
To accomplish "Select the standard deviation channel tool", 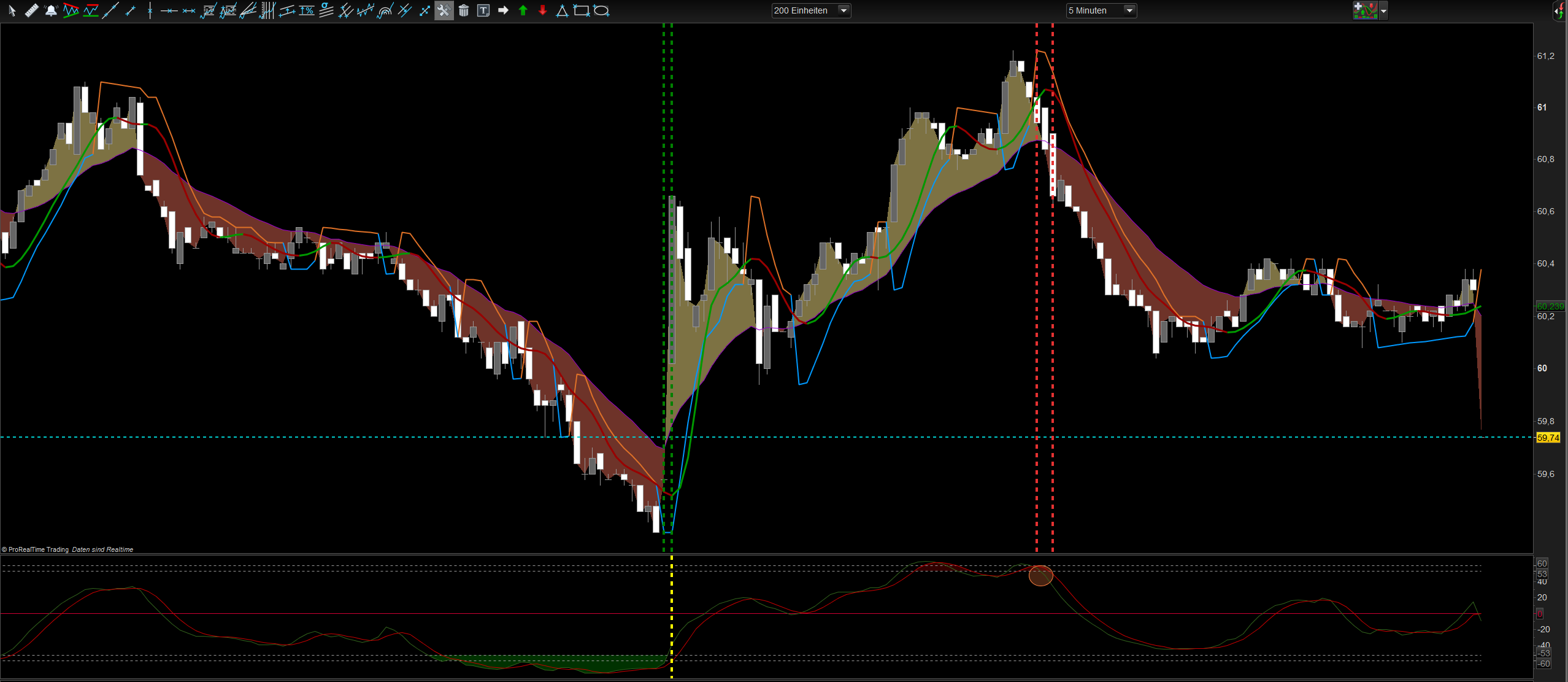I will pos(326,10).
